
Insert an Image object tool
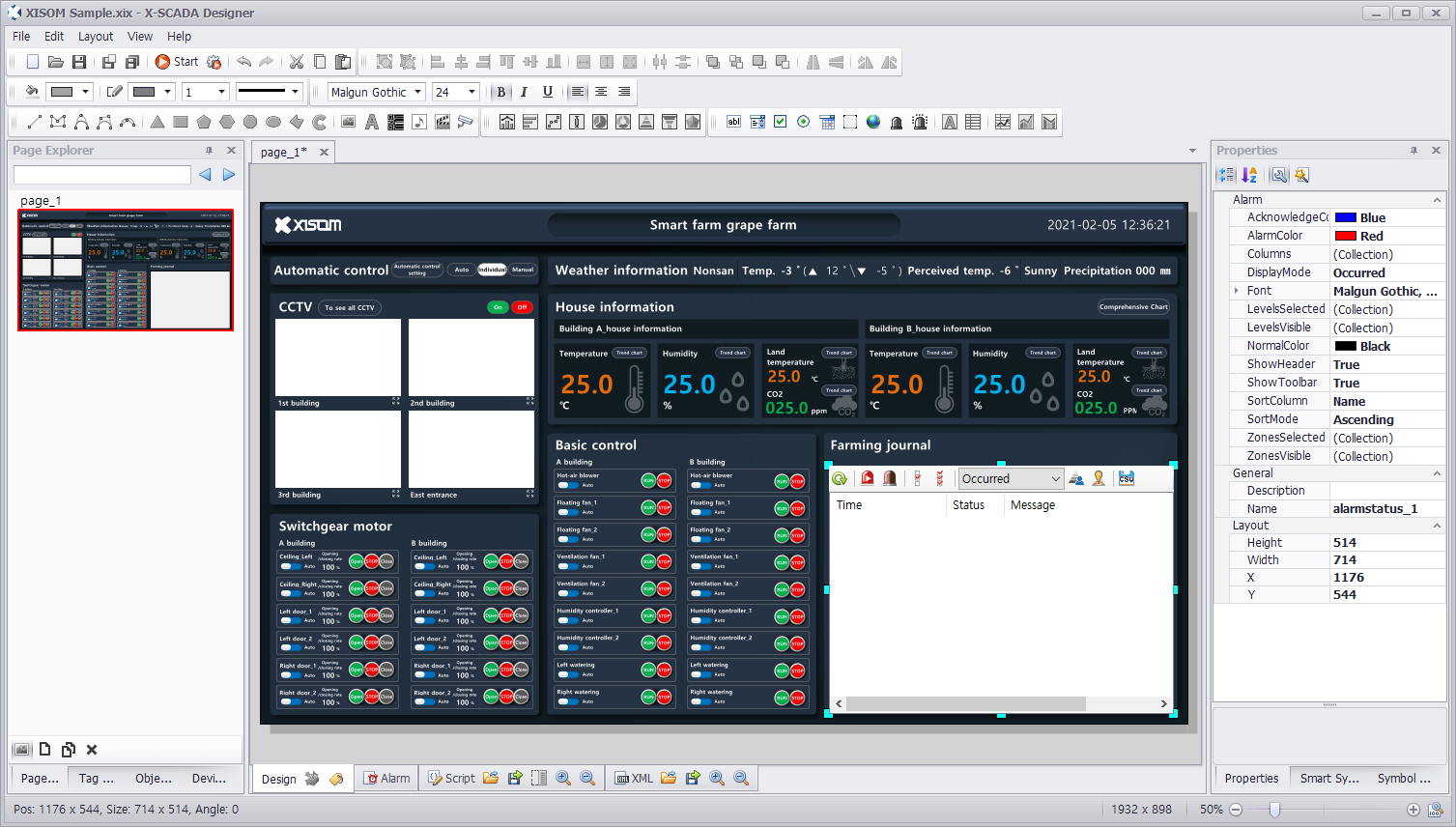349,122
